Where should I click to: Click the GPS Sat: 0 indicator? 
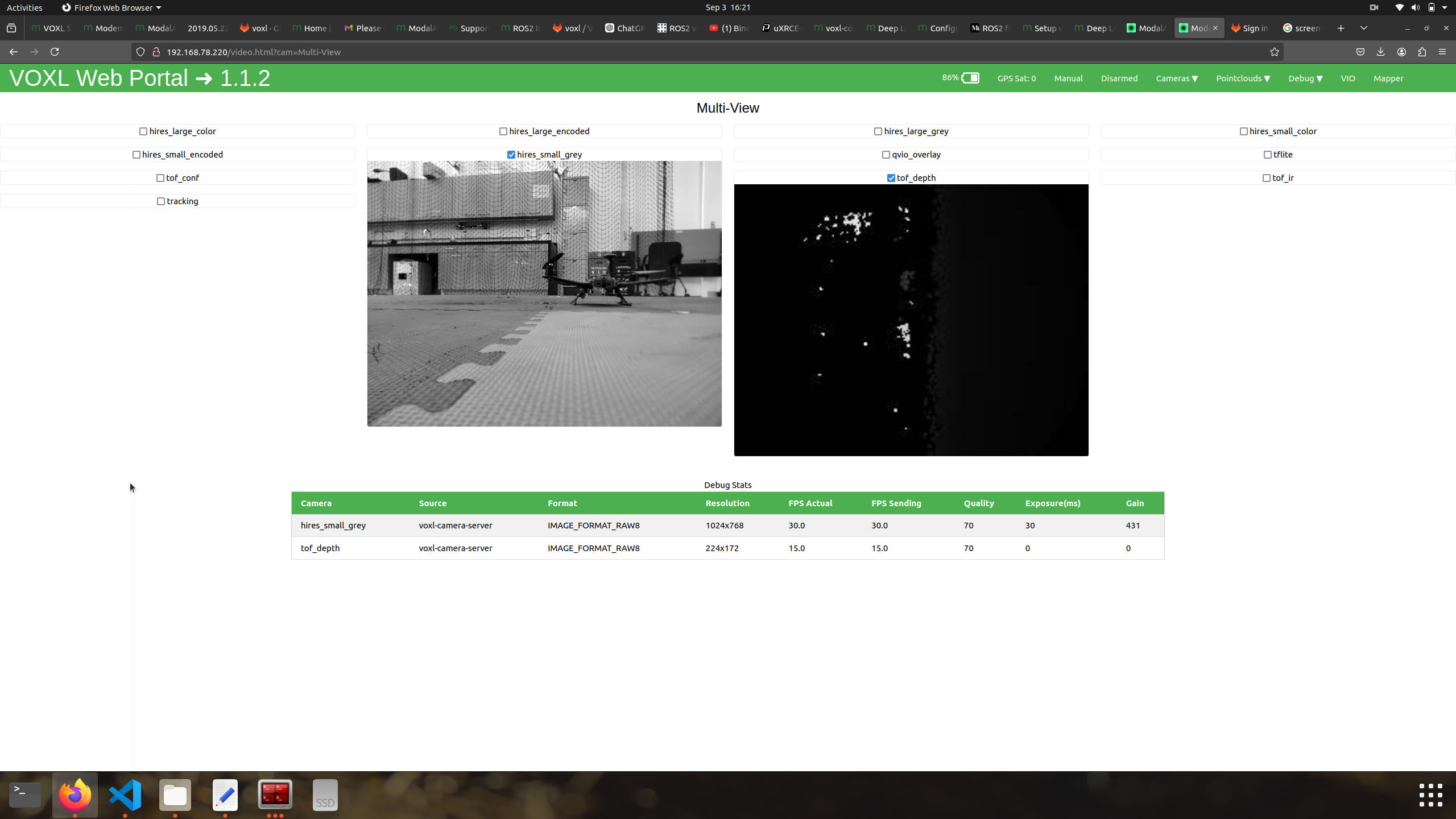coord(1016,78)
